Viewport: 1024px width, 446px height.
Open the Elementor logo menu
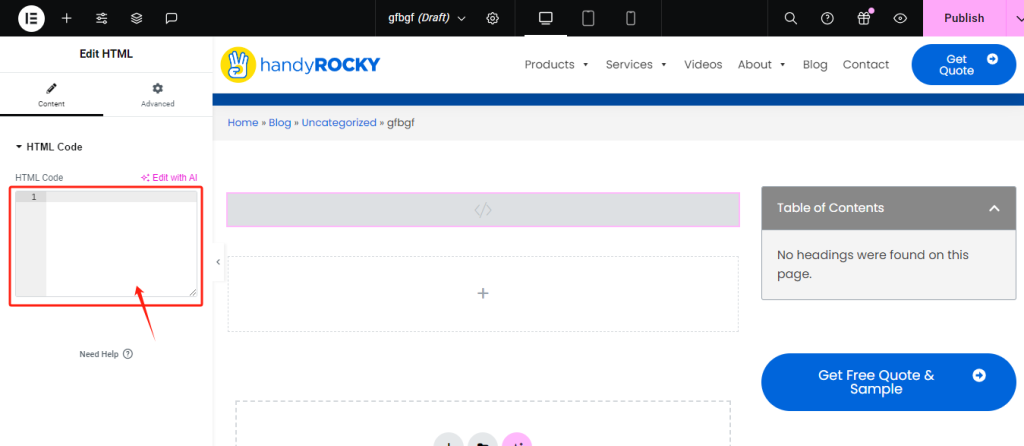click(31, 18)
